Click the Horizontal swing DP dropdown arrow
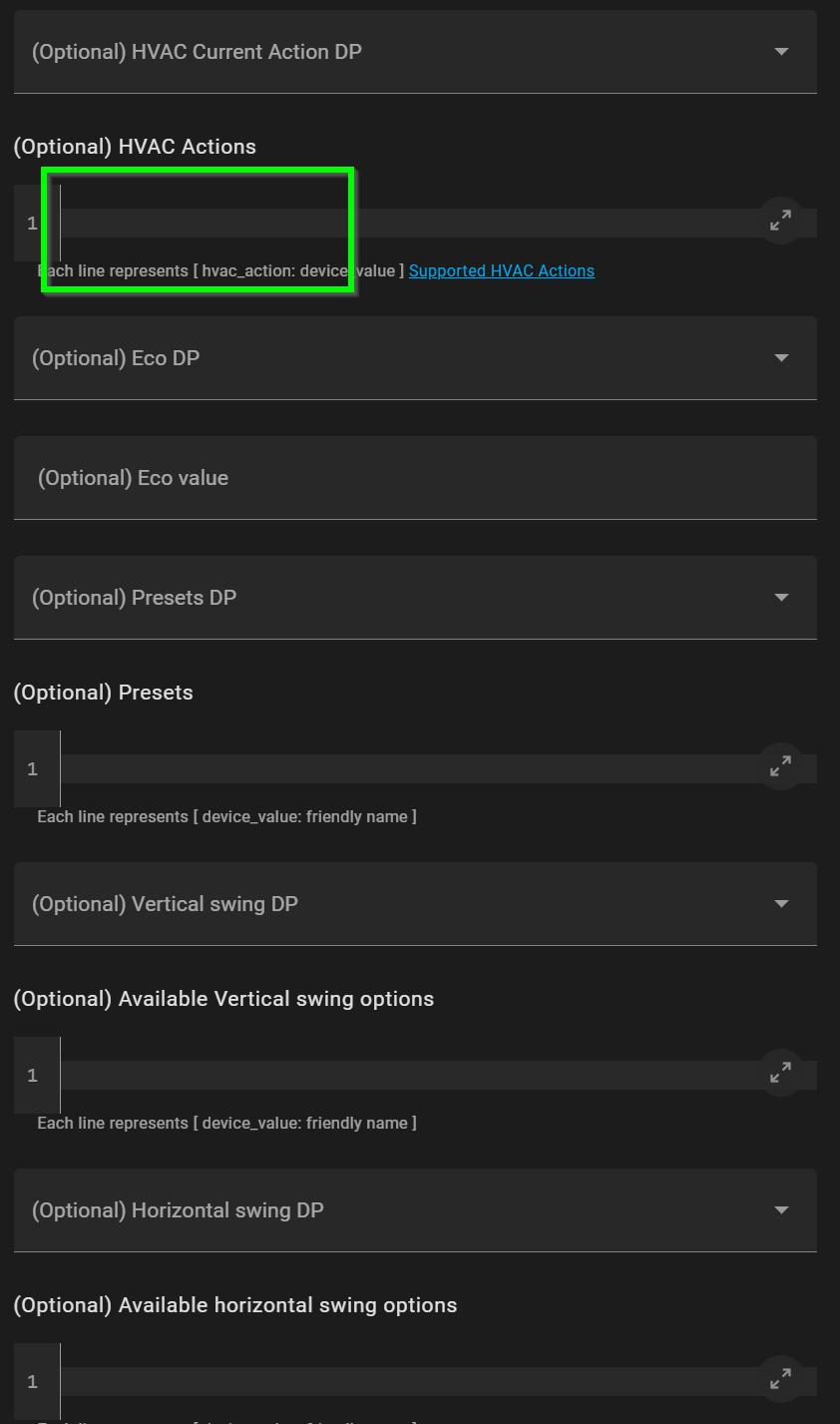840x1424 pixels. click(781, 1210)
